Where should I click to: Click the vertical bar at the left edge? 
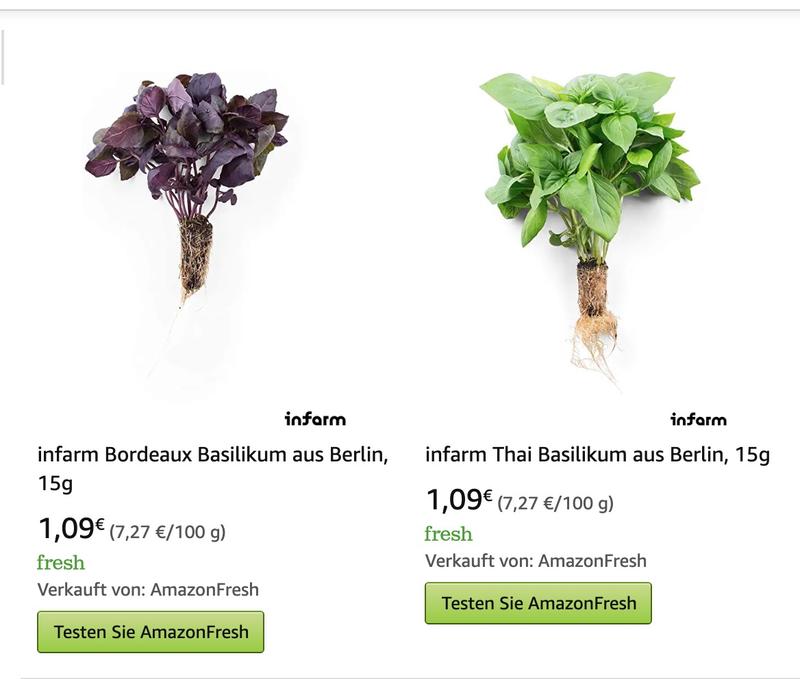(3, 57)
